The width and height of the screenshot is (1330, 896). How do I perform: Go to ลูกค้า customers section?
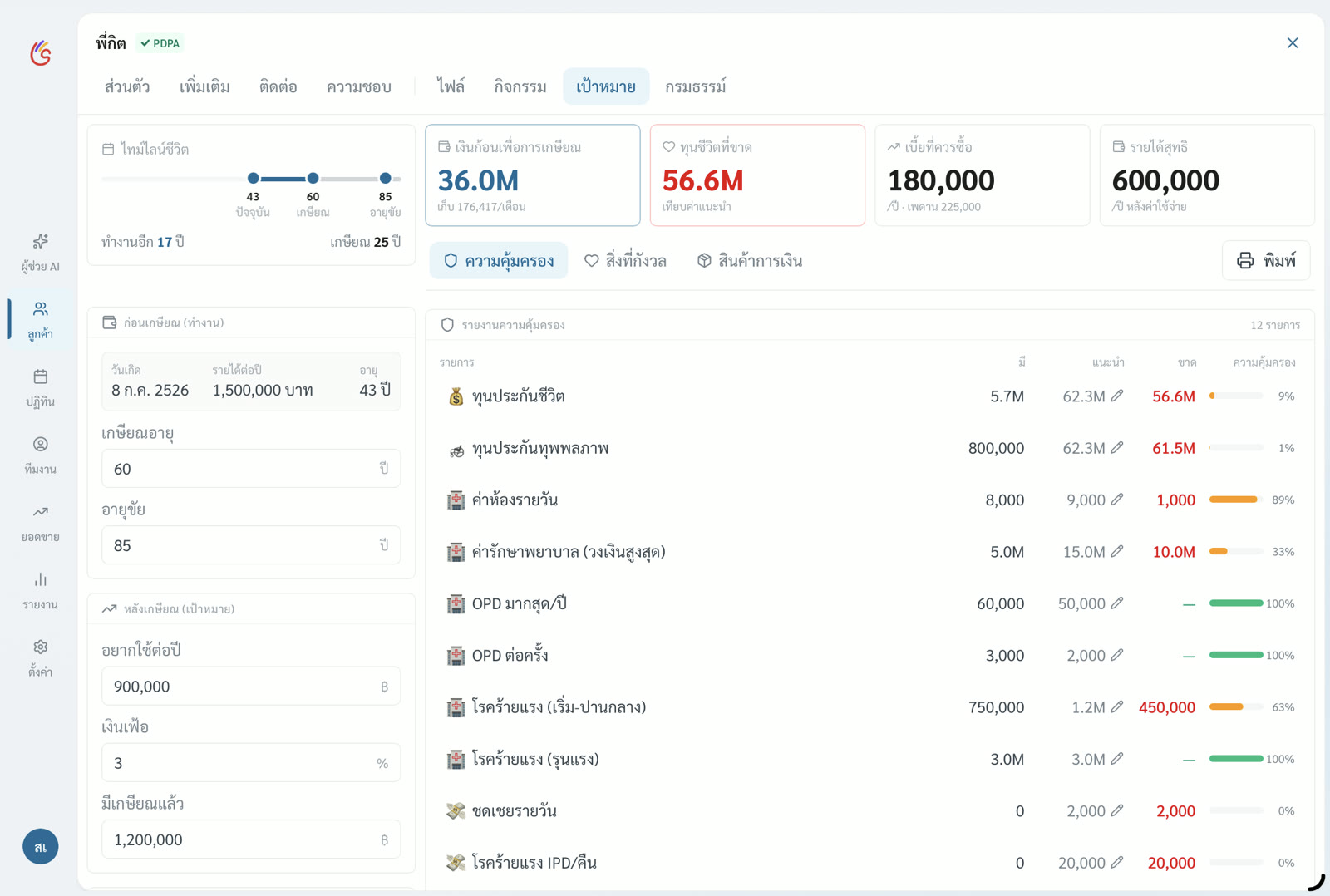pos(40,320)
